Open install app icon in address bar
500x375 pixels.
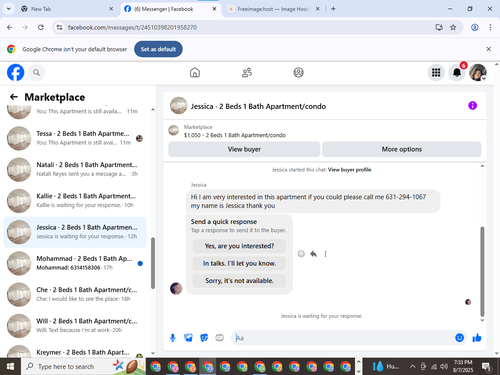point(439,27)
